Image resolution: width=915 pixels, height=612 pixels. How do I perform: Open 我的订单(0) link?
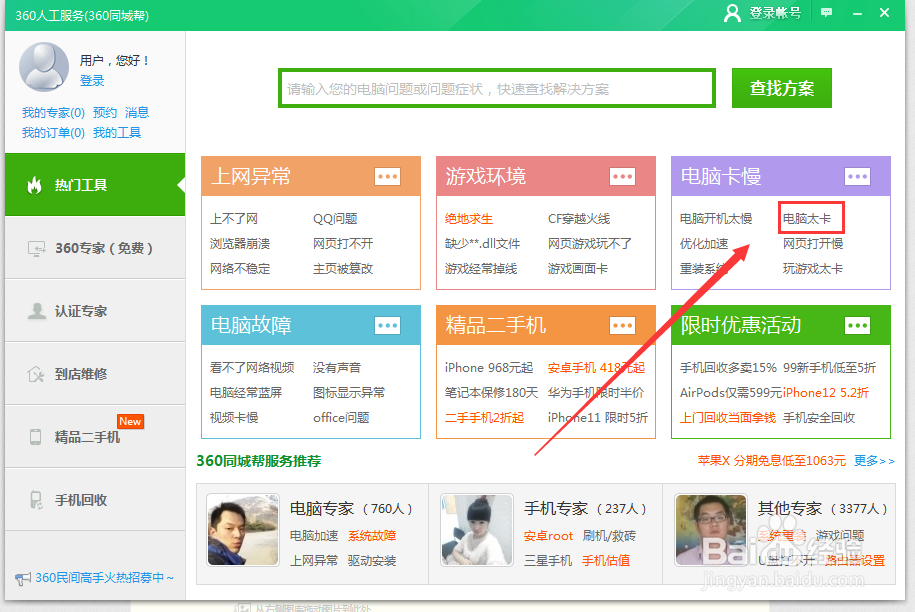pos(53,133)
